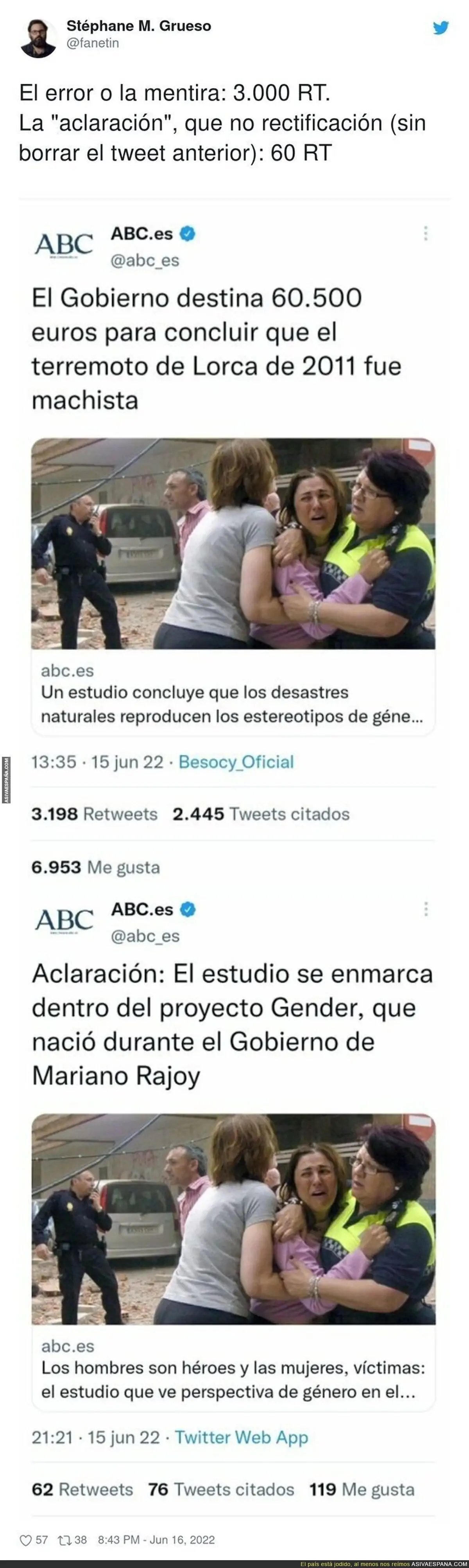Open the @fanetin handle link
Image resolution: width=469 pixels, height=1568 pixels.
(x=93, y=43)
